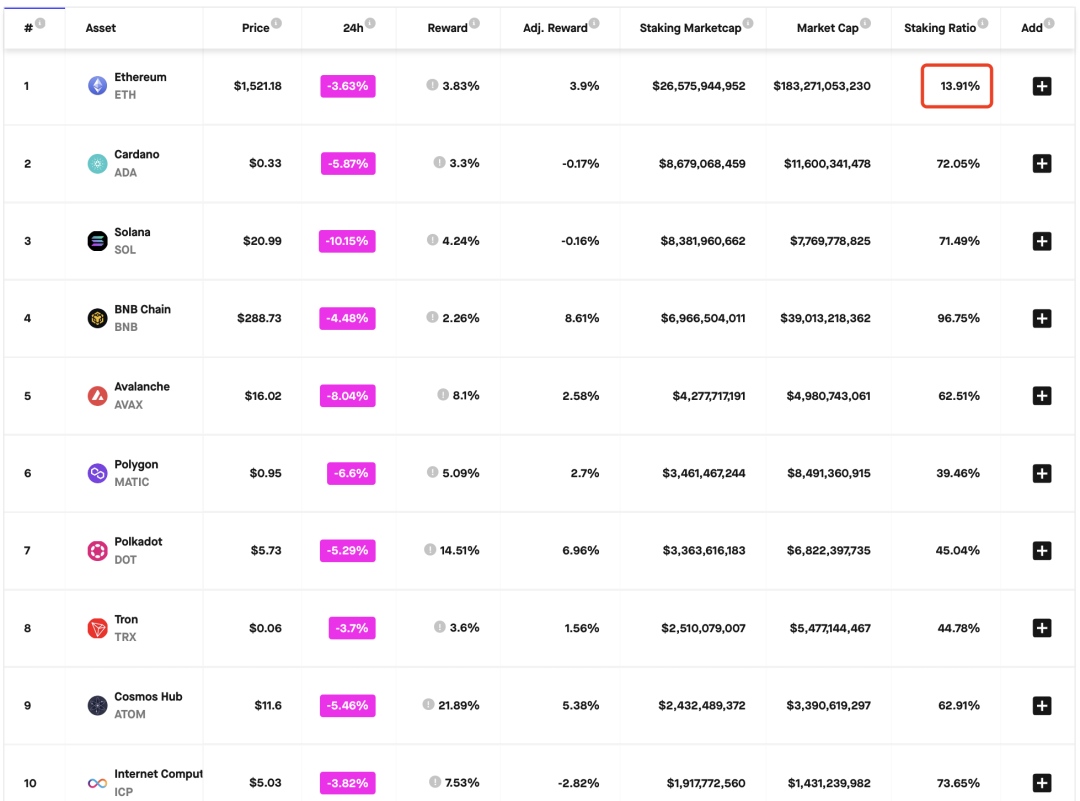Select Polygon staking marketcap $3,461,467,244
The width and height of the screenshot is (1080, 801).
coord(703,473)
